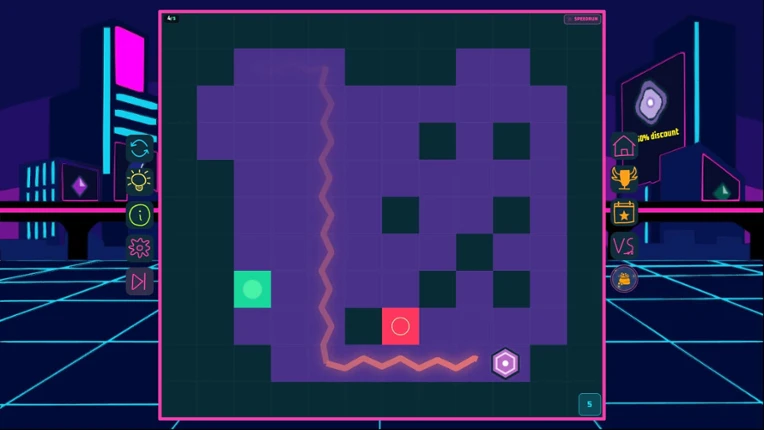The height and width of the screenshot is (430, 764).
Task: Click the moves counter box showing 5
Action: pos(590,404)
